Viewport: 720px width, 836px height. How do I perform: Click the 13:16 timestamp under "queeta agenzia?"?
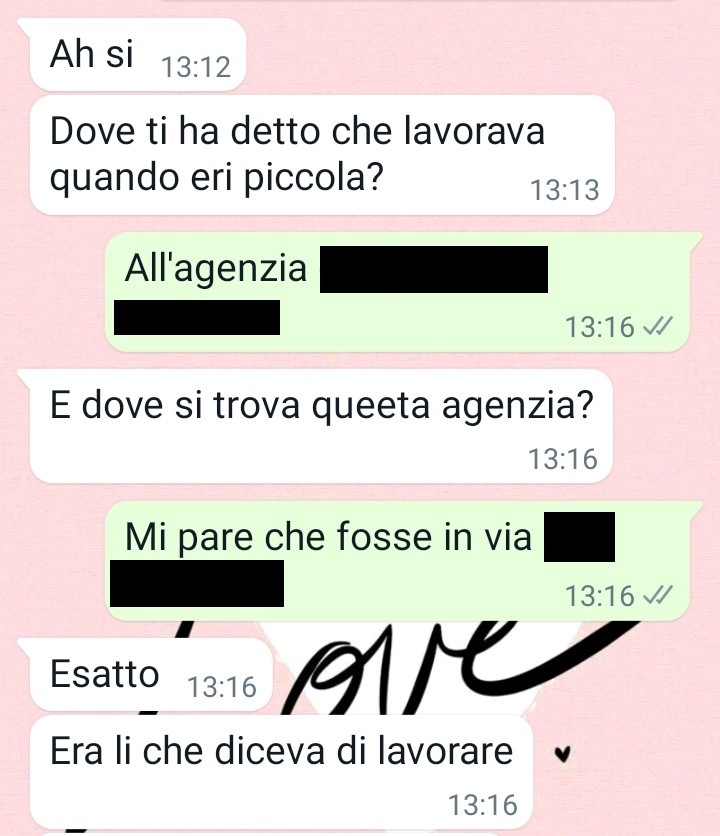(563, 459)
